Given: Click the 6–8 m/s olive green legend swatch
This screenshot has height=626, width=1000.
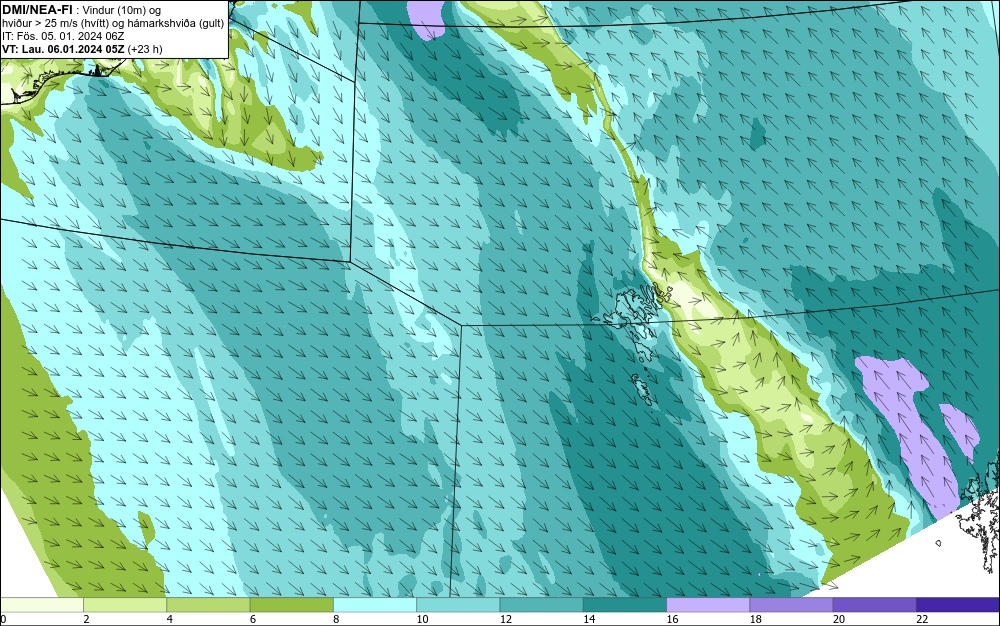Looking at the screenshot, I should pyautogui.click(x=291, y=604).
